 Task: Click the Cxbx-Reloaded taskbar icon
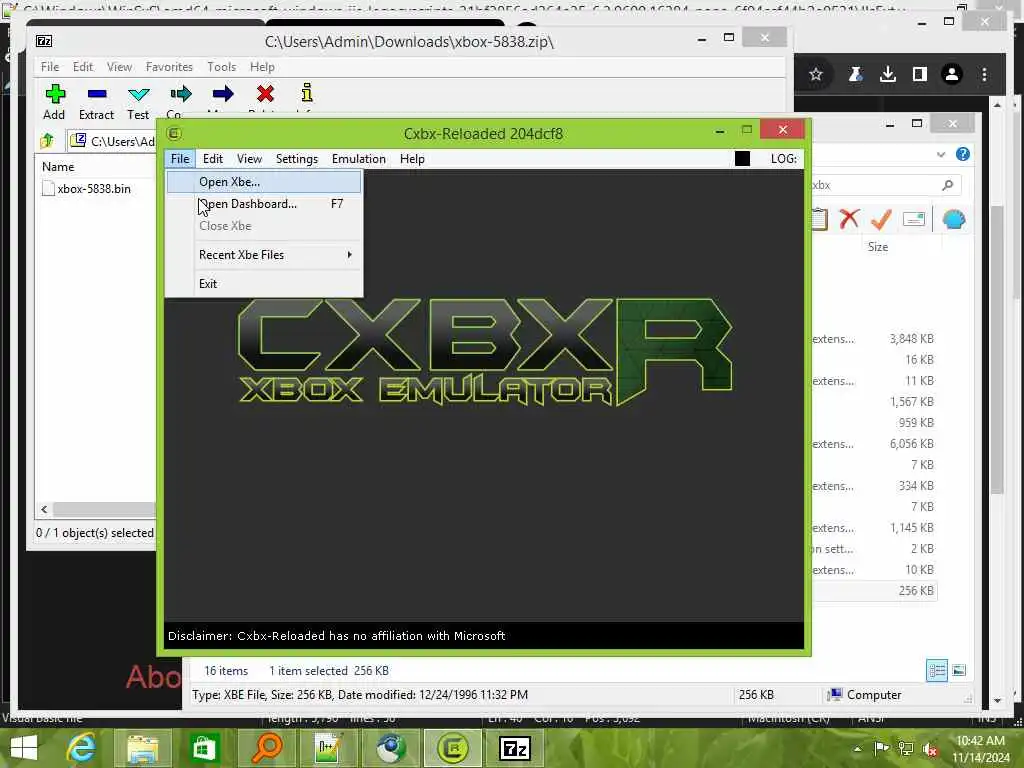(452, 748)
